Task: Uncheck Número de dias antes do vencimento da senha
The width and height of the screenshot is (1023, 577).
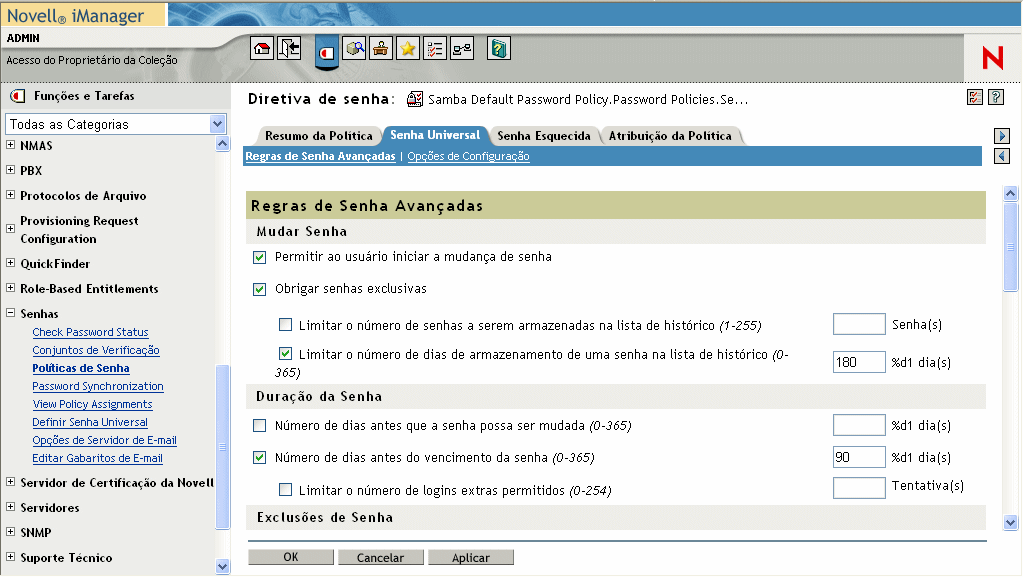Action: click(x=260, y=458)
